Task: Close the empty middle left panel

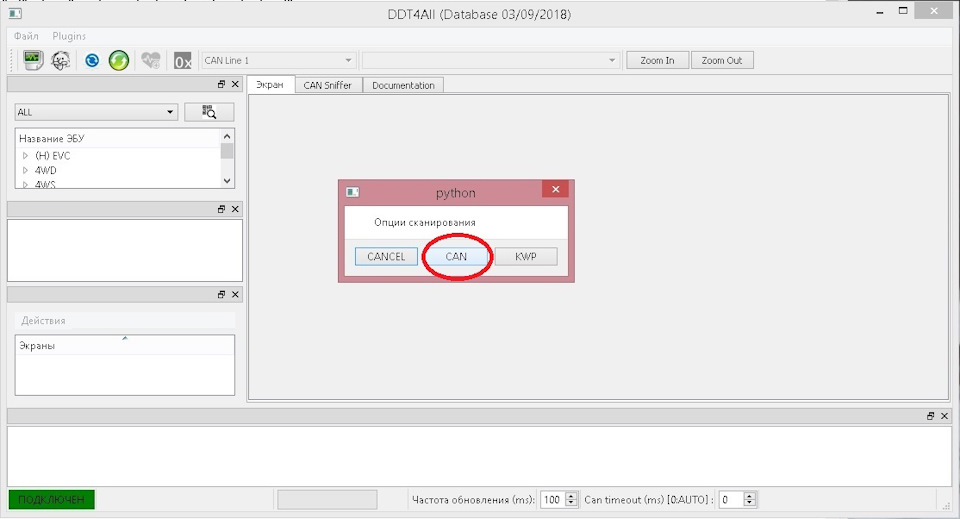Action: (235, 209)
